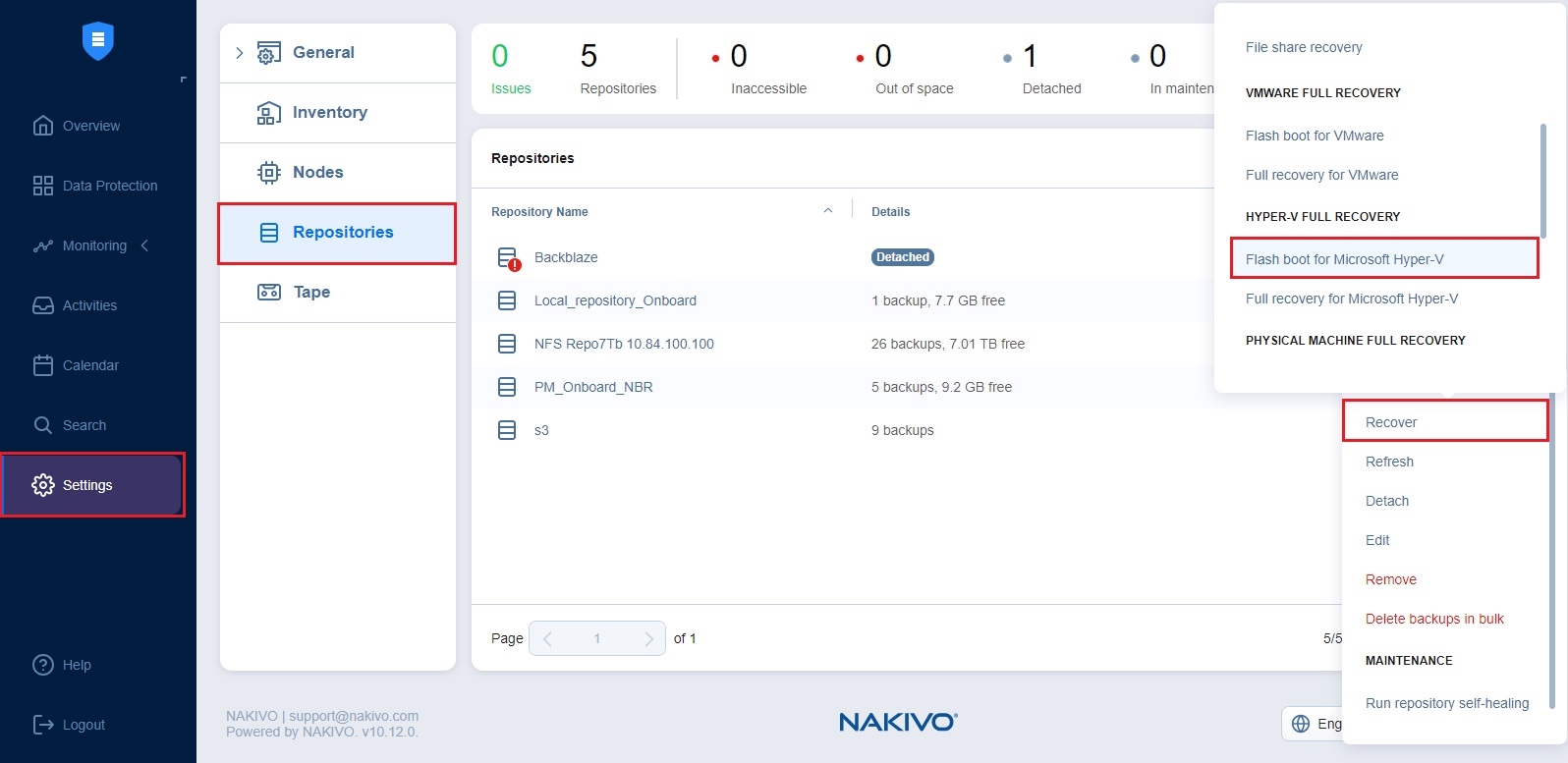Viewport: 1568px width, 763px height.
Task: Click the Logout link in sidebar
Action: [84, 725]
